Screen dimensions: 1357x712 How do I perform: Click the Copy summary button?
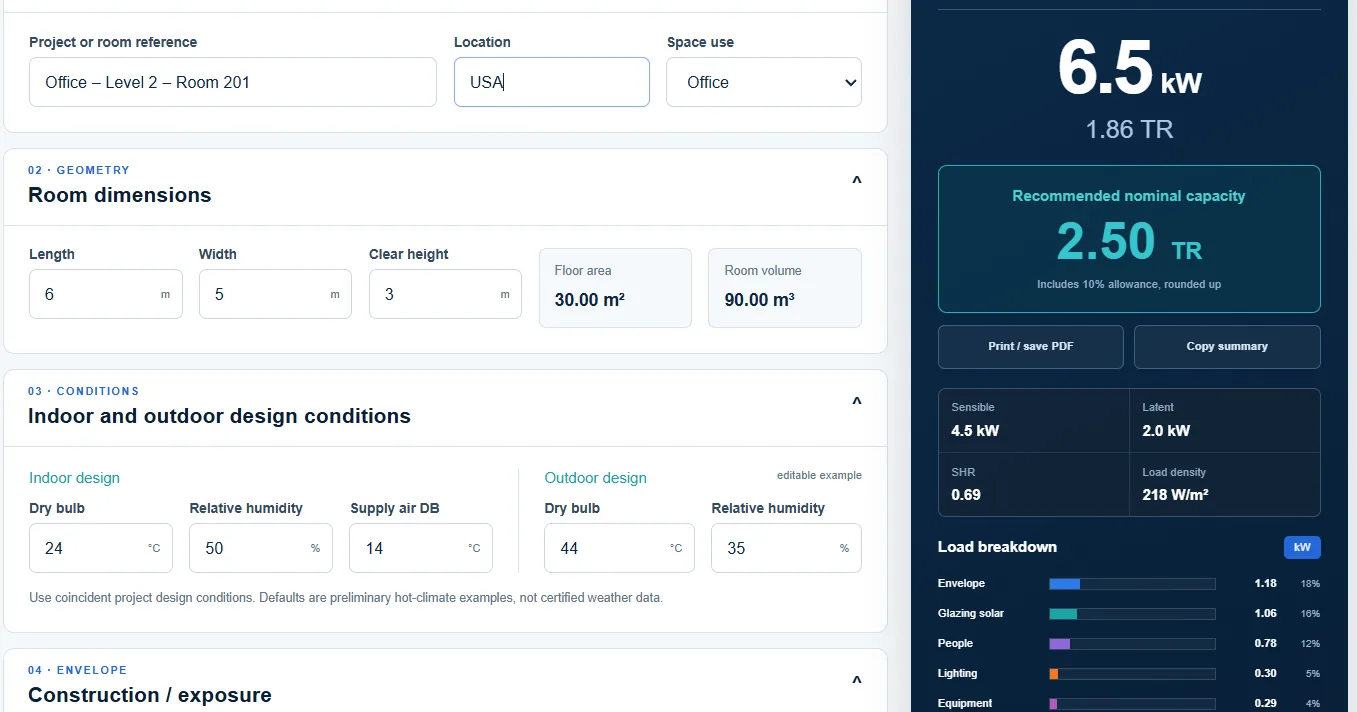click(x=1227, y=347)
